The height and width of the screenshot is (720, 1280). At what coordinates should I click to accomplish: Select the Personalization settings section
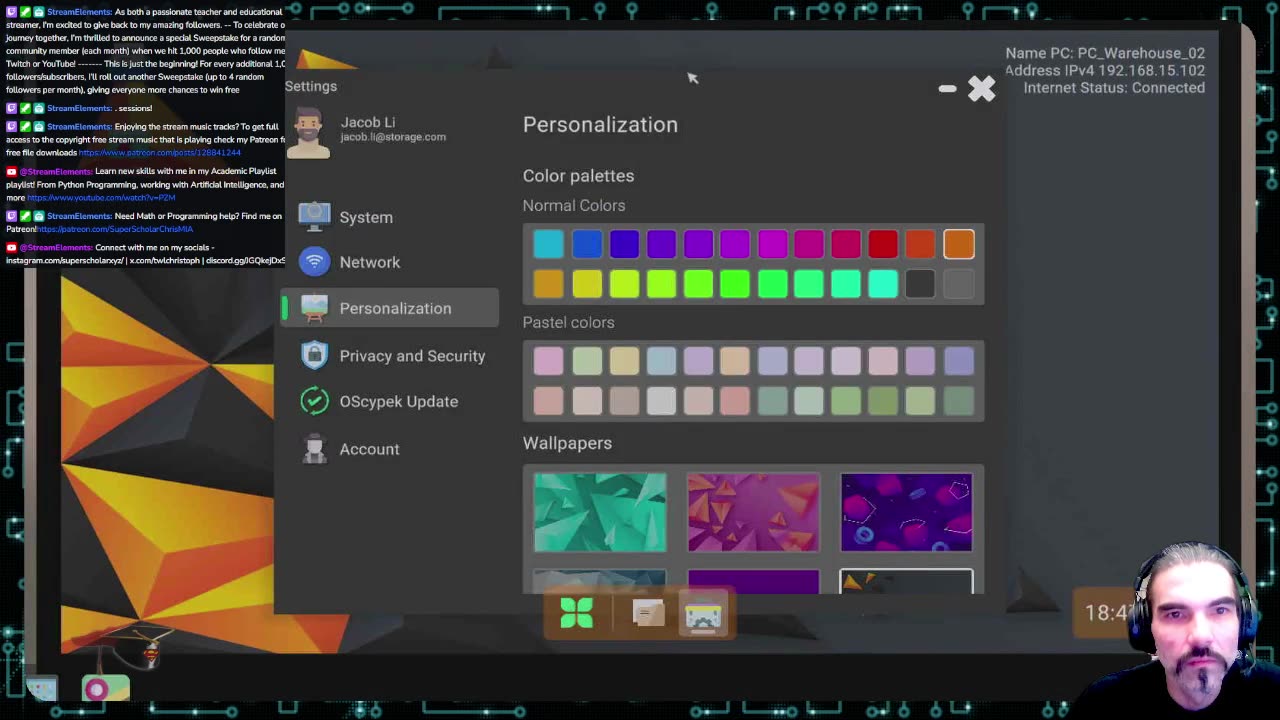(390, 308)
